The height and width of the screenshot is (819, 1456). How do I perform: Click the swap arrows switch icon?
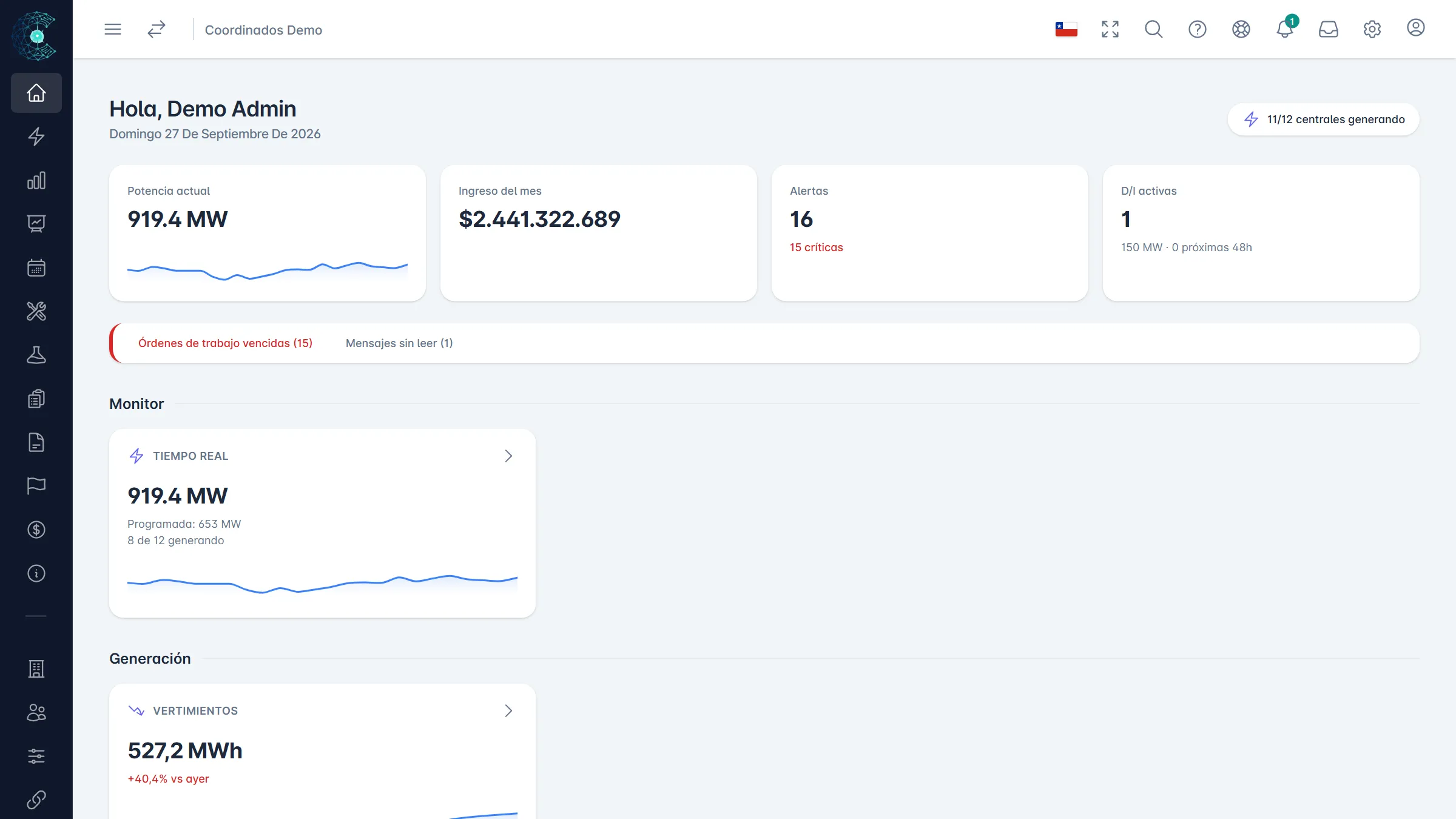tap(157, 29)
